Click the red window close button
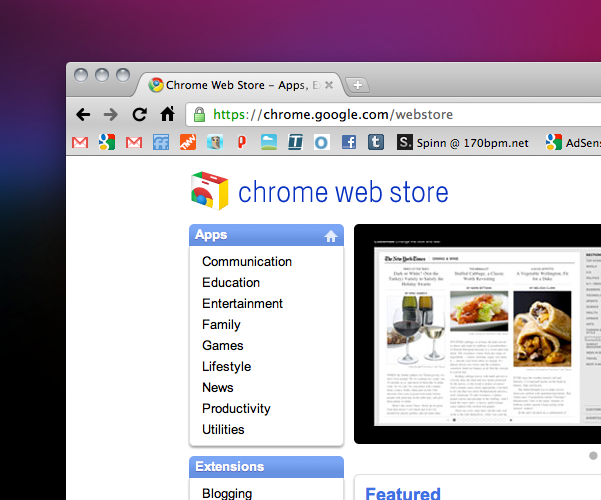The image size is (601, 500). 81,75
